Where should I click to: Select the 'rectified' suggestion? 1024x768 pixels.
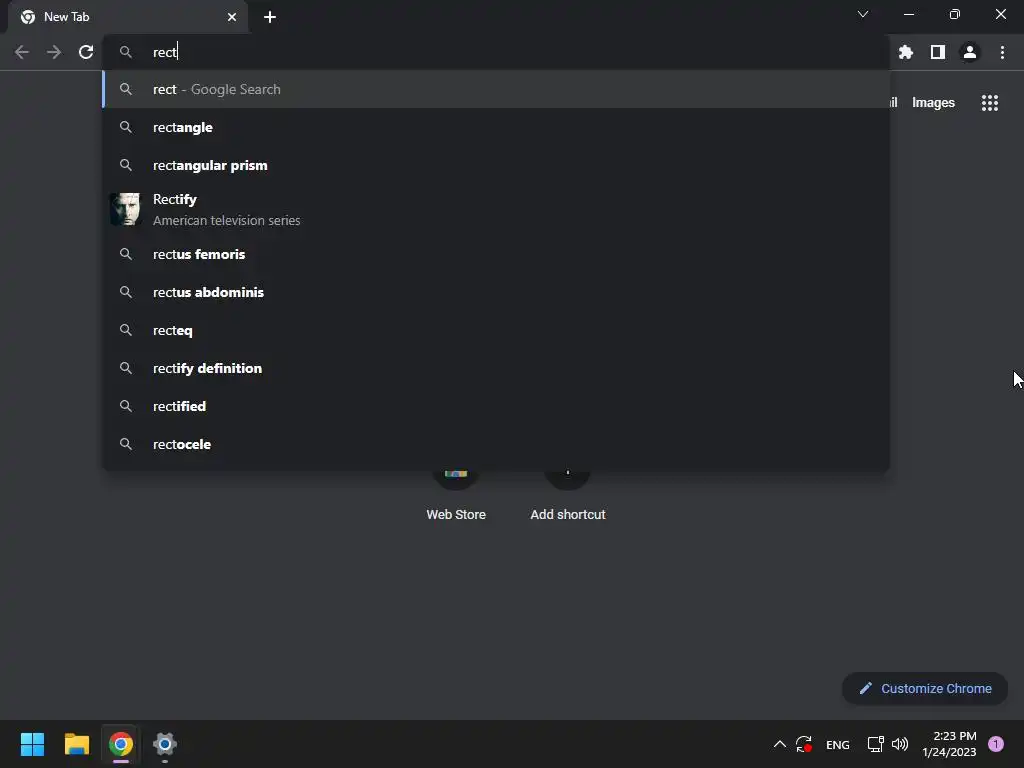point(496,406)
